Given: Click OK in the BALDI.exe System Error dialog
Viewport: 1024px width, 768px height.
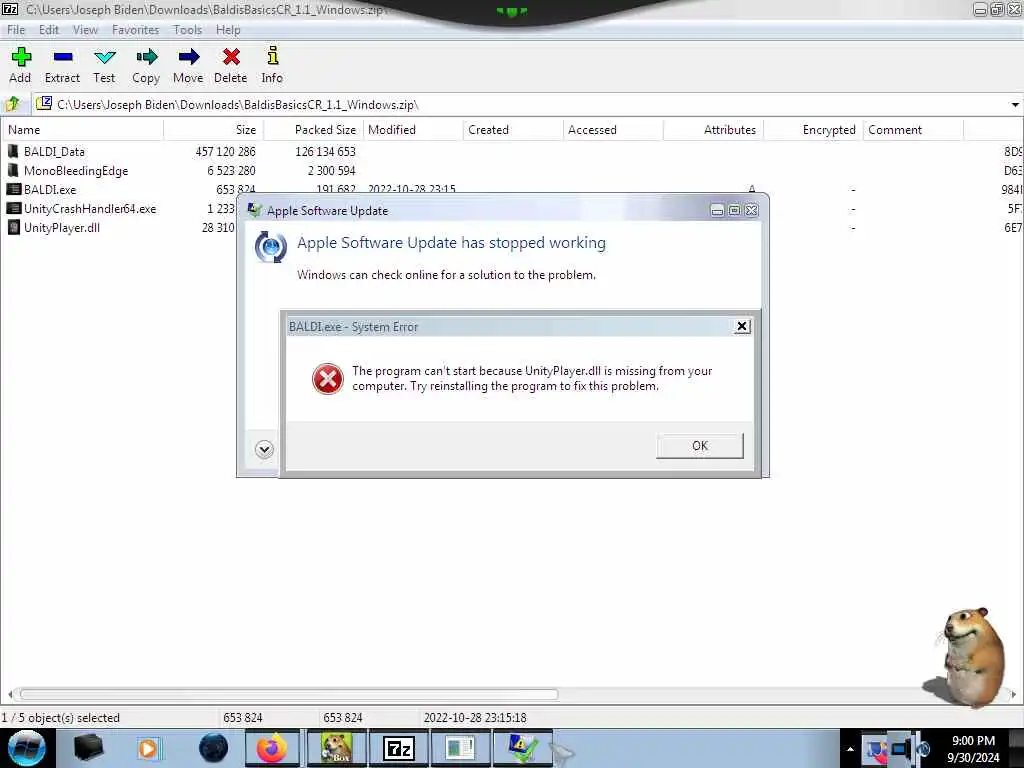Looking at the screenshot, I should point(699,445).
